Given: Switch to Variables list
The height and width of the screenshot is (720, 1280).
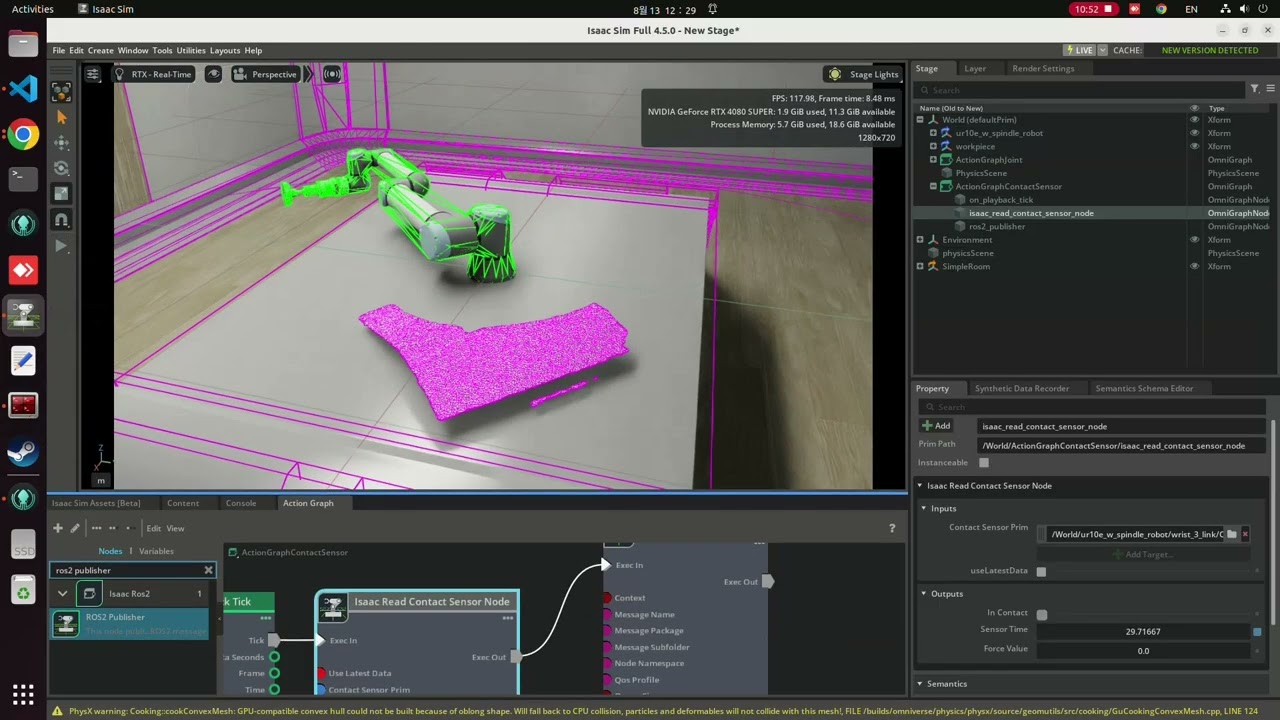Looking at the screenshot, I should point(156,551).
